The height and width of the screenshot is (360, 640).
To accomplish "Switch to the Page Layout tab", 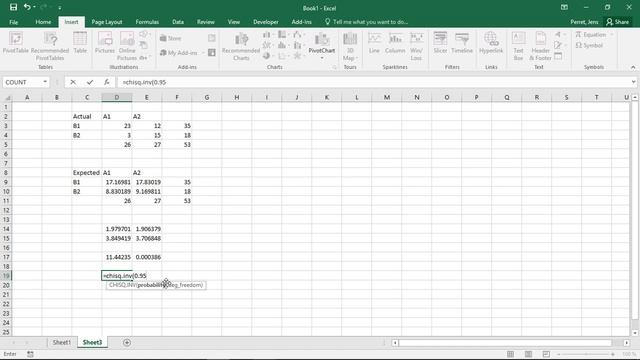I will [x=107, y=22].
